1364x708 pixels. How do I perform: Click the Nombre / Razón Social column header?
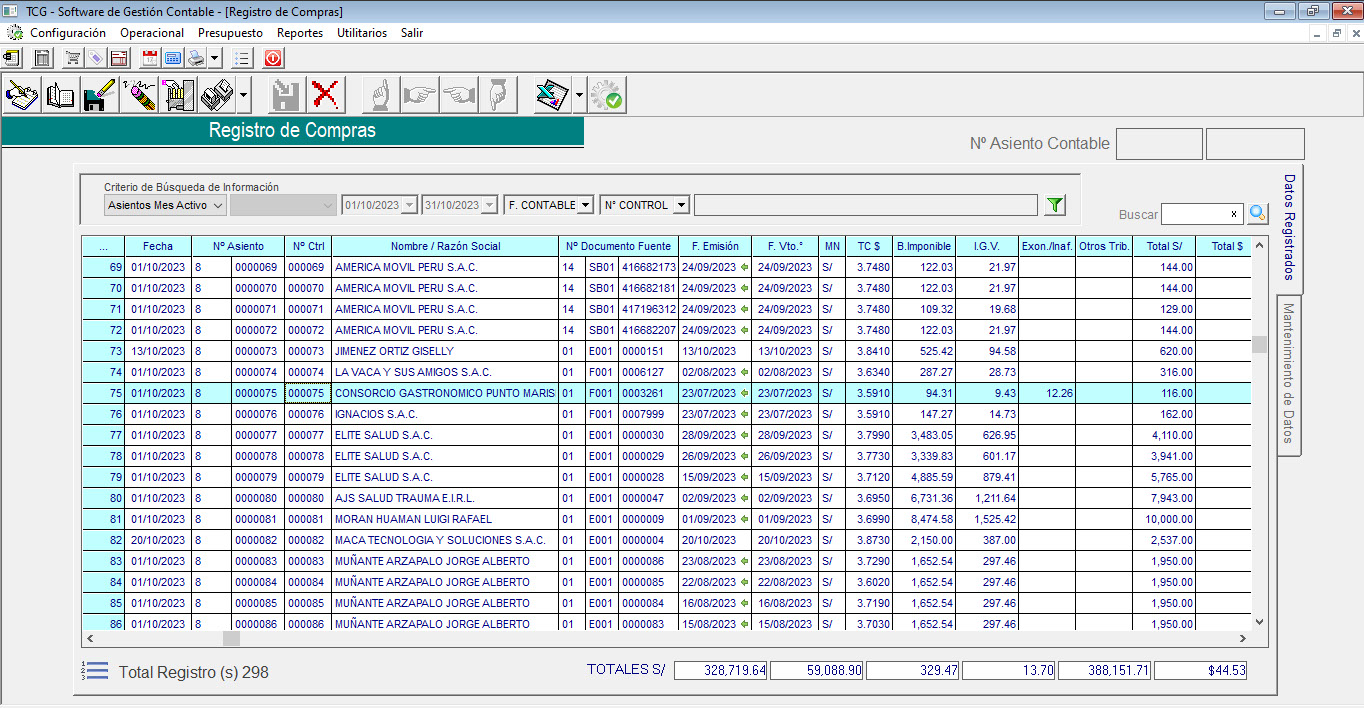click(x=445, y=246)
